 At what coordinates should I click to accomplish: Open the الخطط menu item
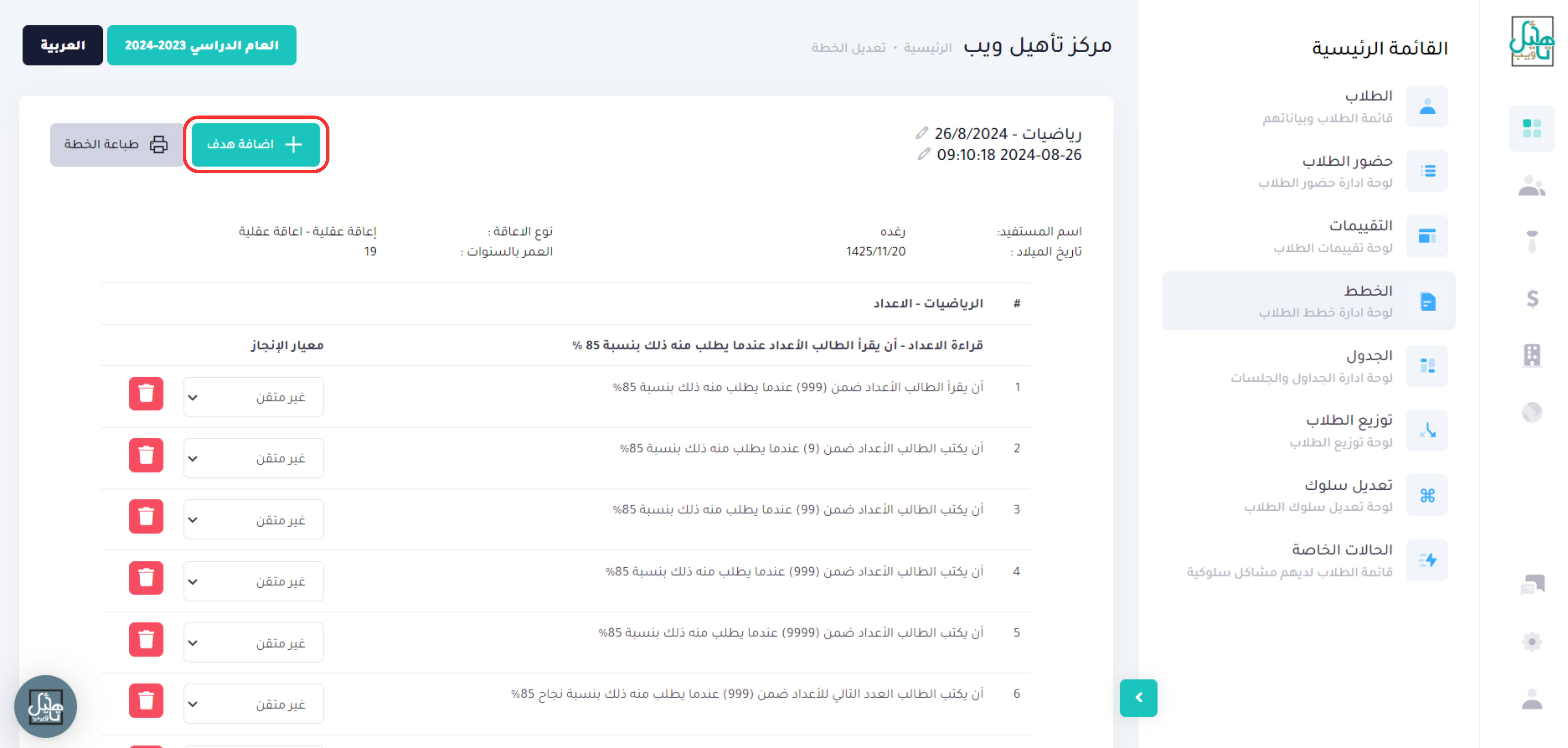click(1309, 301)
